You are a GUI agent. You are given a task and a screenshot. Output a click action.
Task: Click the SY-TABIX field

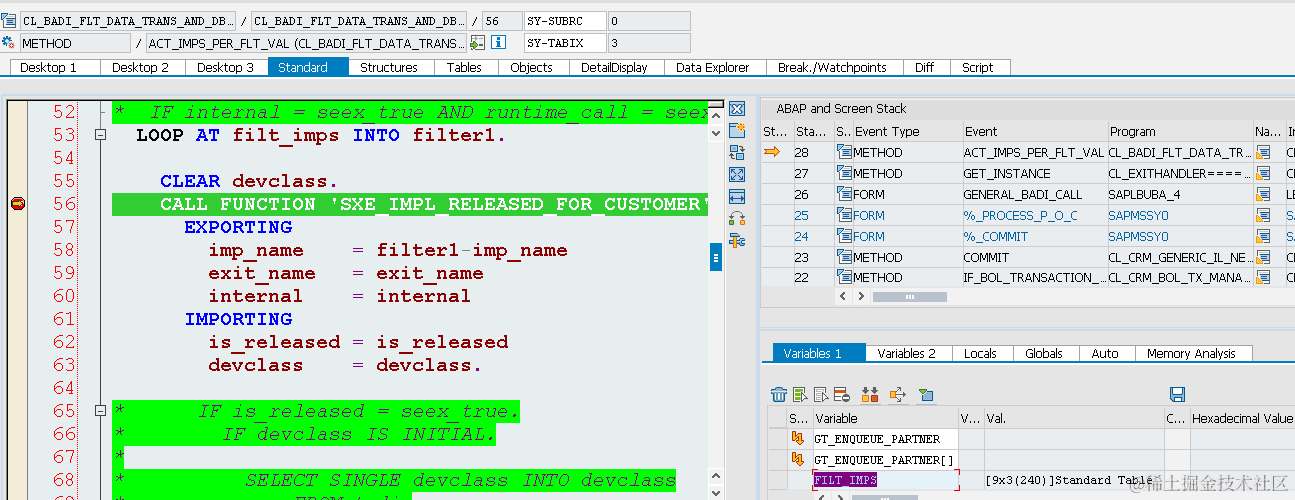pyautogui.click(x=564, y=43)
